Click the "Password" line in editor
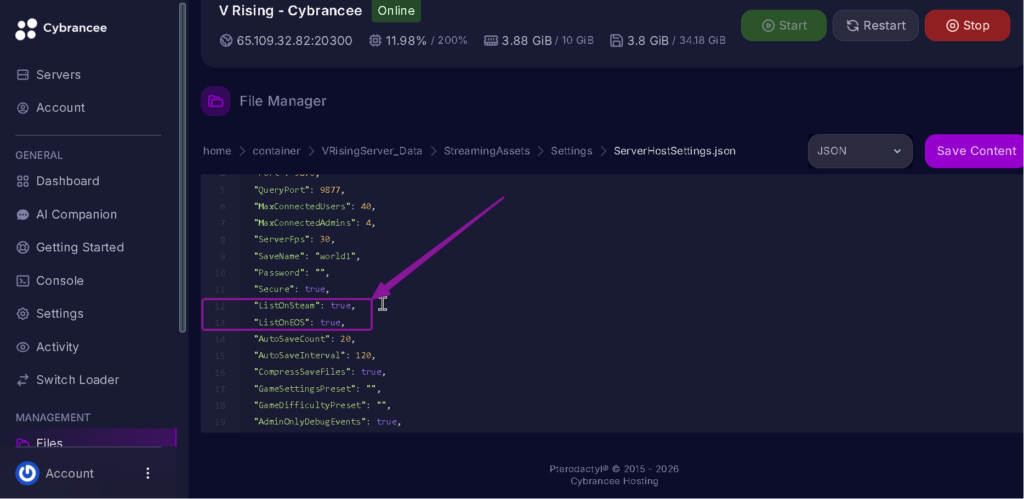This screenshot has height=499, width=1024. click(292, 272)
